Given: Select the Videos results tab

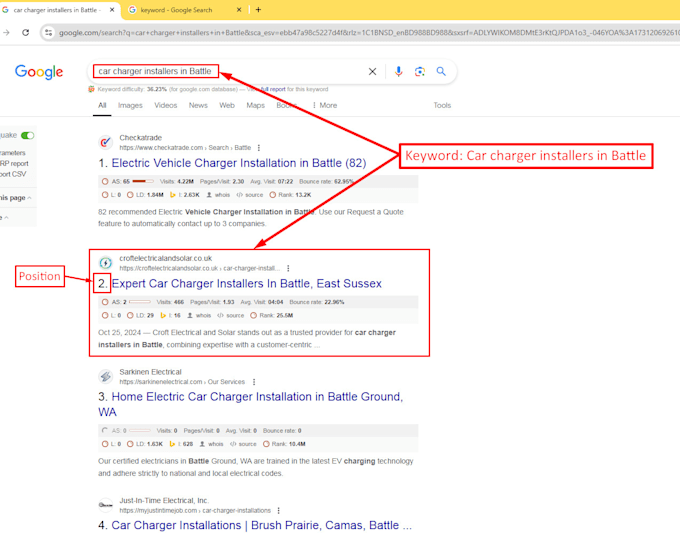Looking at the screenshot, I should [166, 105].
